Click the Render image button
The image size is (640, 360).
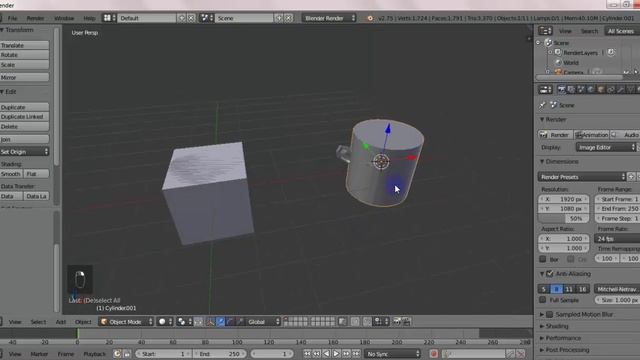click(556, 135)
